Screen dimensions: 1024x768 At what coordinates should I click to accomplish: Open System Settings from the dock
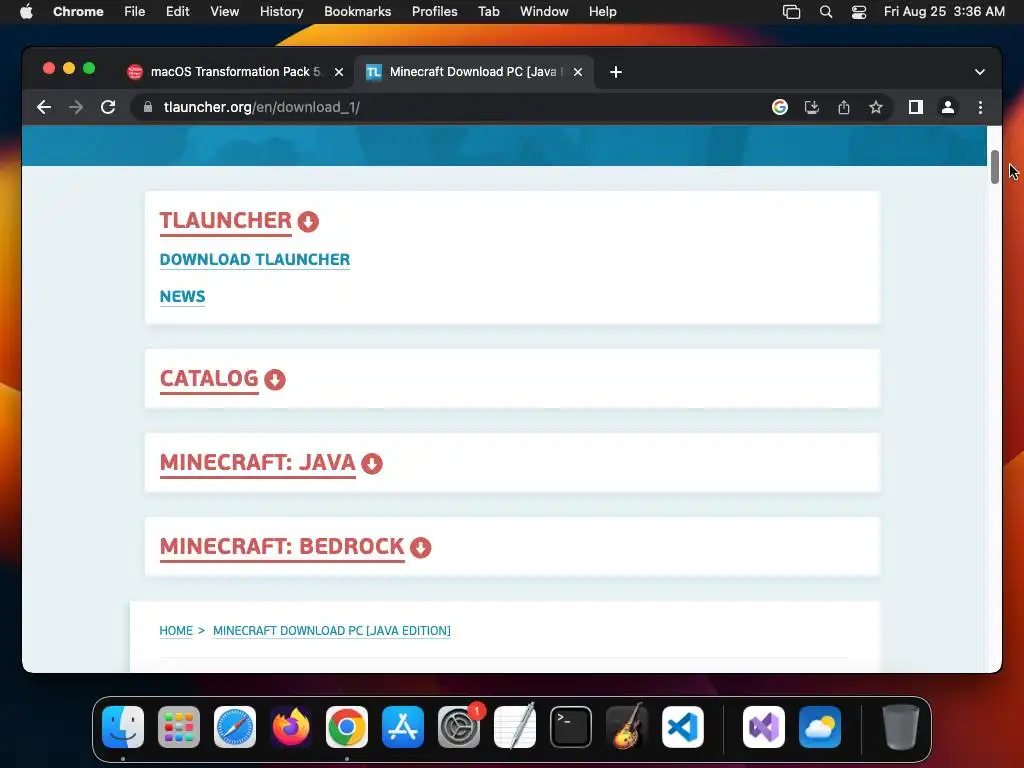[459, 727]
